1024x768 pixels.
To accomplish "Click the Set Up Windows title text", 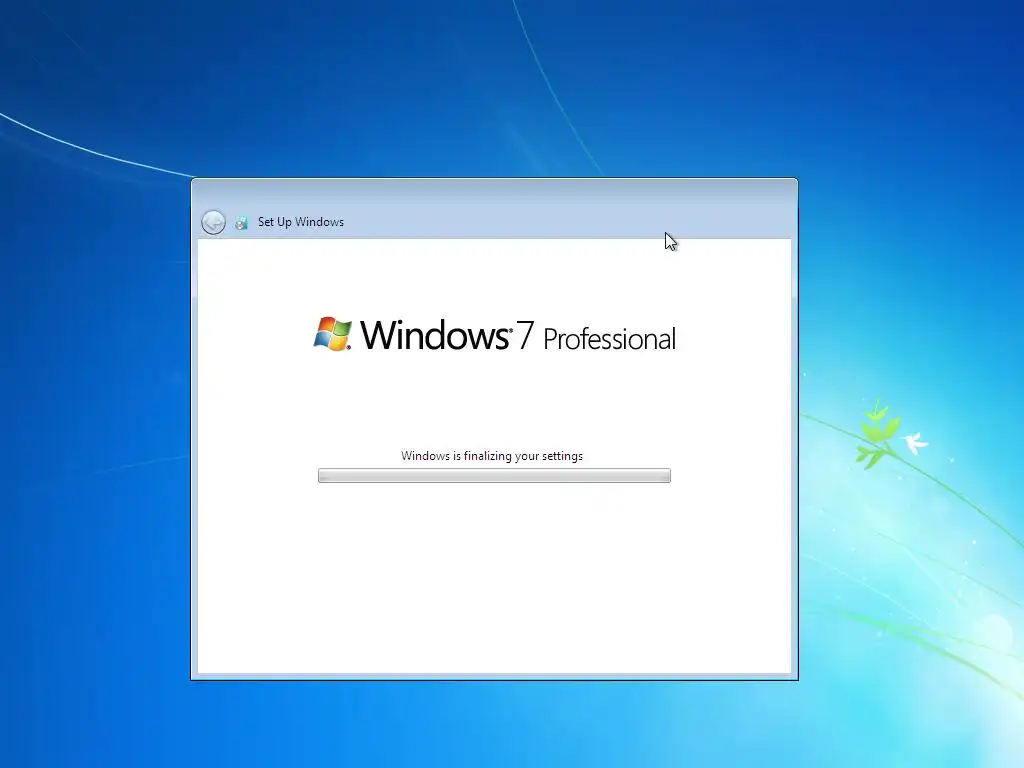I will tap(300, 222).
